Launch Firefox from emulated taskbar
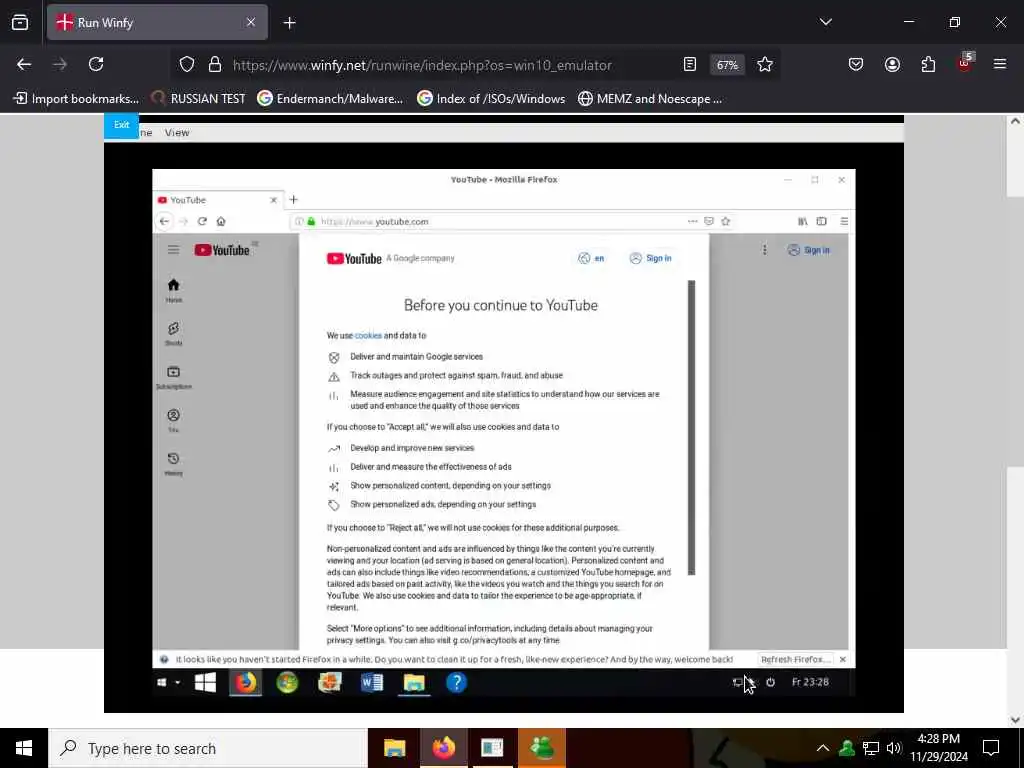The image size is (1024, 768). coord(246,682)
